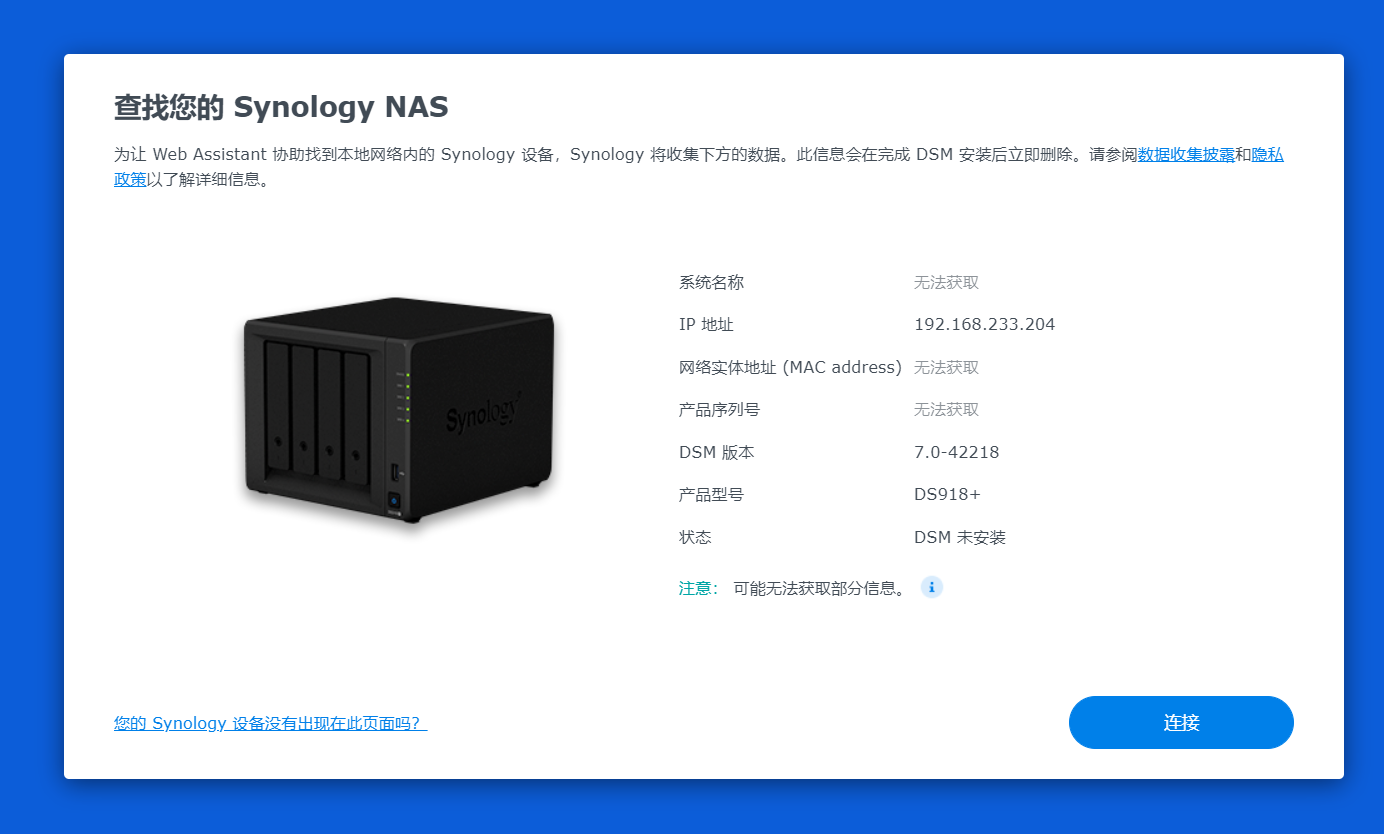Click the 系统名称 label

coord(711,283)
